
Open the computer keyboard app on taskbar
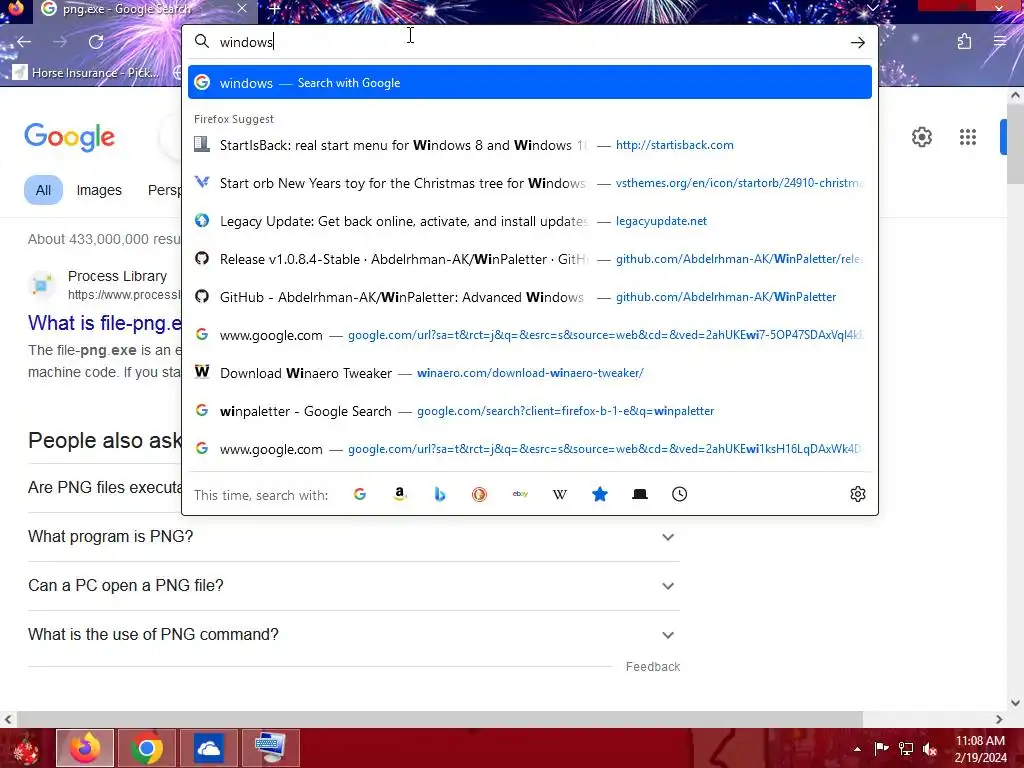270,748
